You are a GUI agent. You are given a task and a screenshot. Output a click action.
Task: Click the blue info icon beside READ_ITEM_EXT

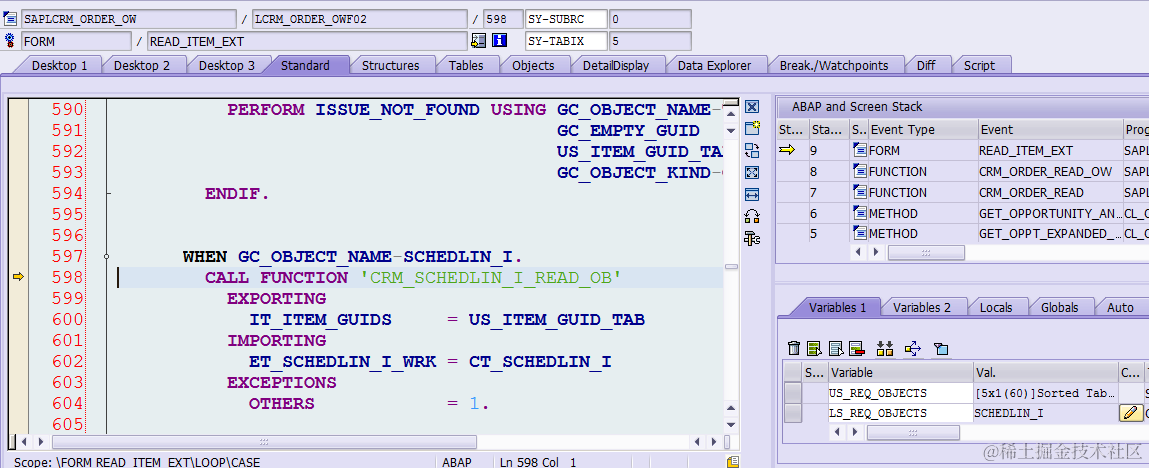500,41
